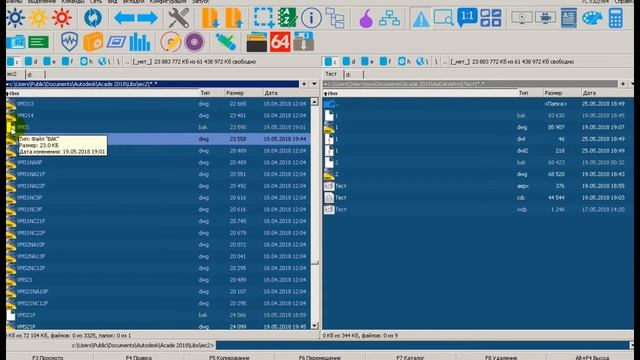Open the search magnifier window icon
640x360 pixels.
[x=443, y=18]
